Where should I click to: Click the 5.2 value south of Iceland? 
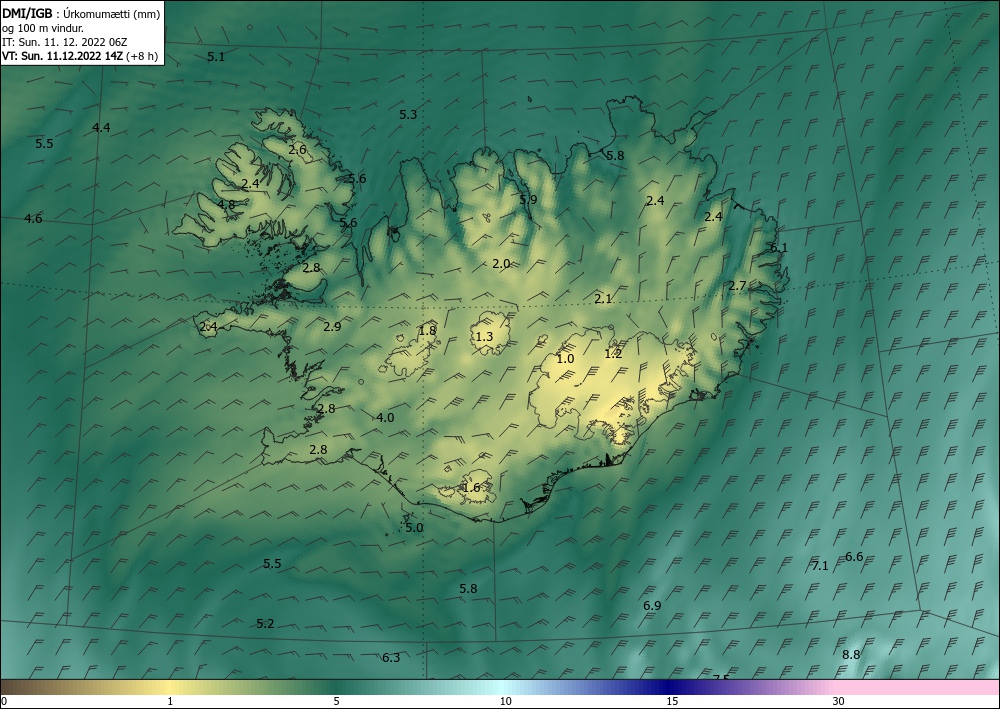click(x=265, y=624)
